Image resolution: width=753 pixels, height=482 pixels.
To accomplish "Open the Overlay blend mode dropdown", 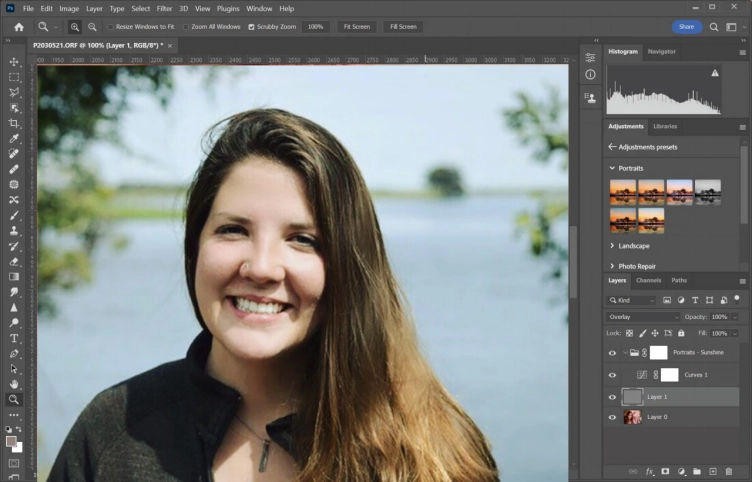I will pos(643,317).
